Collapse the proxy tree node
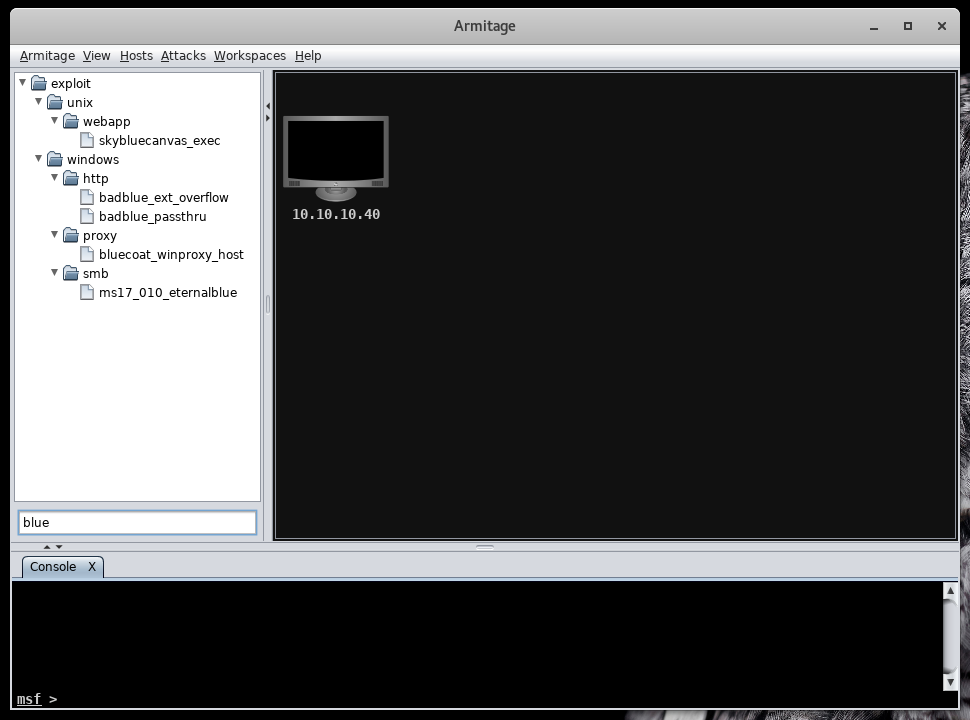The height and width of the screenshot is (720, 970). pyautogui.click(x=55, y=234)
